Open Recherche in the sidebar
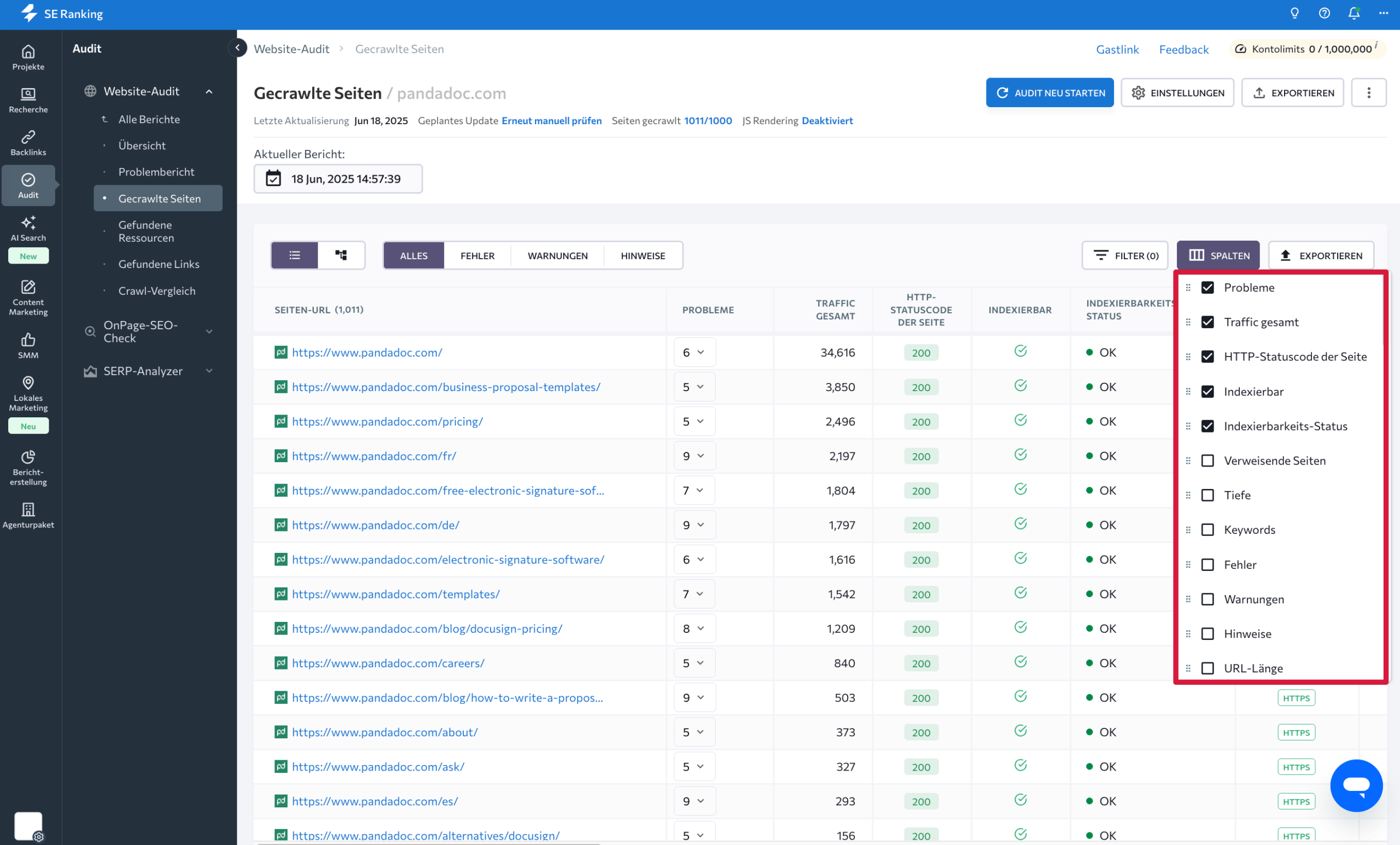 tap(28, 101)
